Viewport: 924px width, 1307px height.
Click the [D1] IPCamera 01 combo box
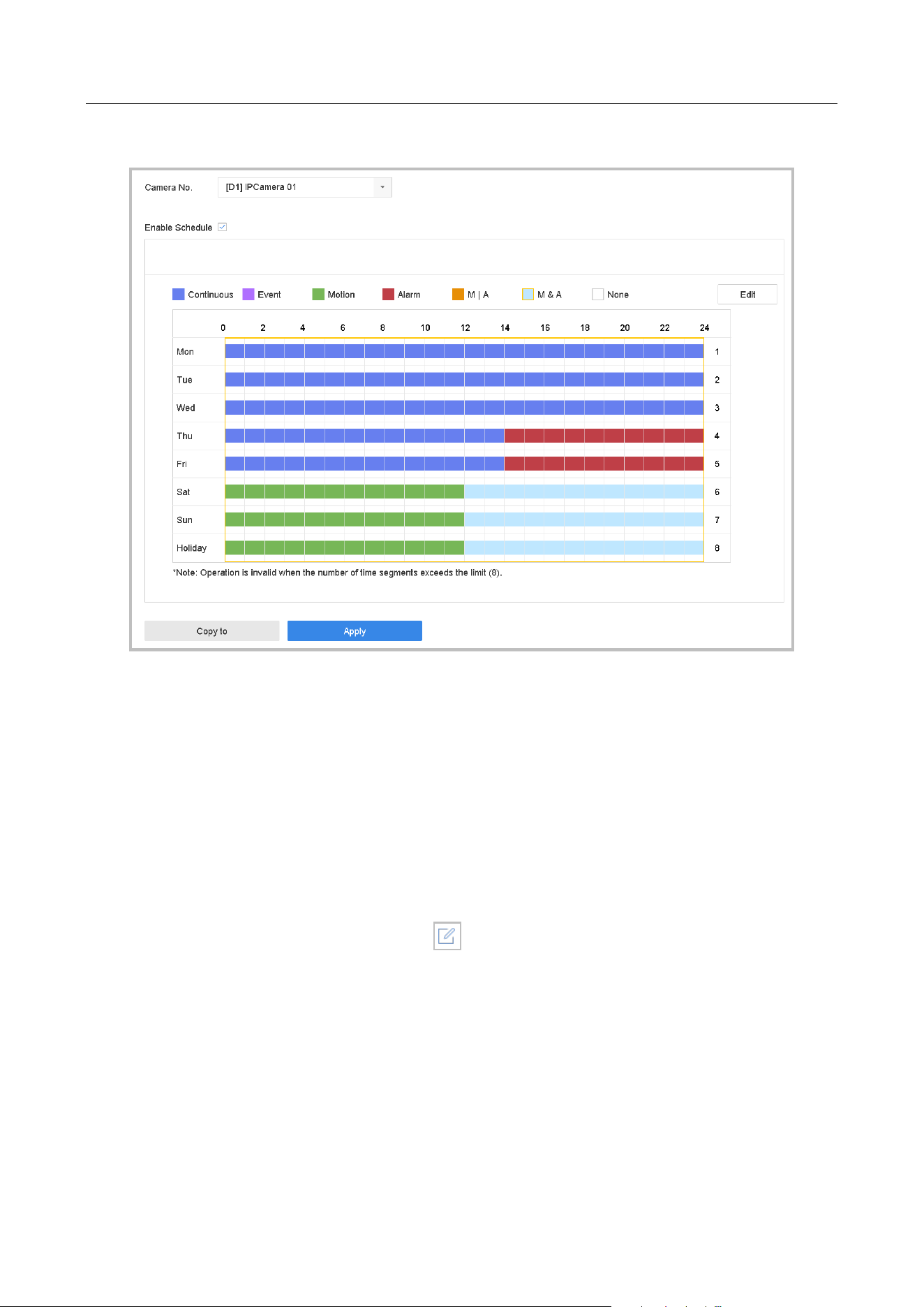coord(305,187)
